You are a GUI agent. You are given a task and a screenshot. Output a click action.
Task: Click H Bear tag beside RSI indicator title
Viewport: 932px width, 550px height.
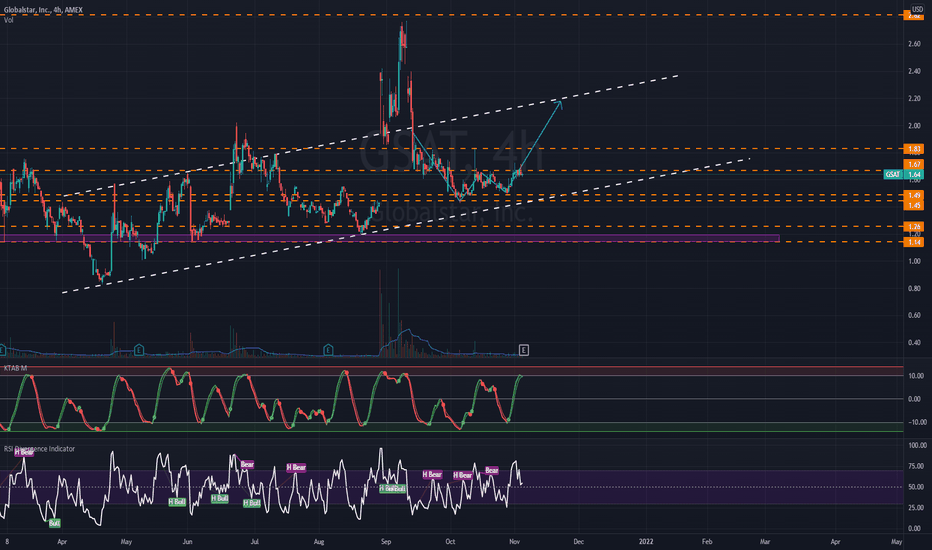[x=24, y=452]
